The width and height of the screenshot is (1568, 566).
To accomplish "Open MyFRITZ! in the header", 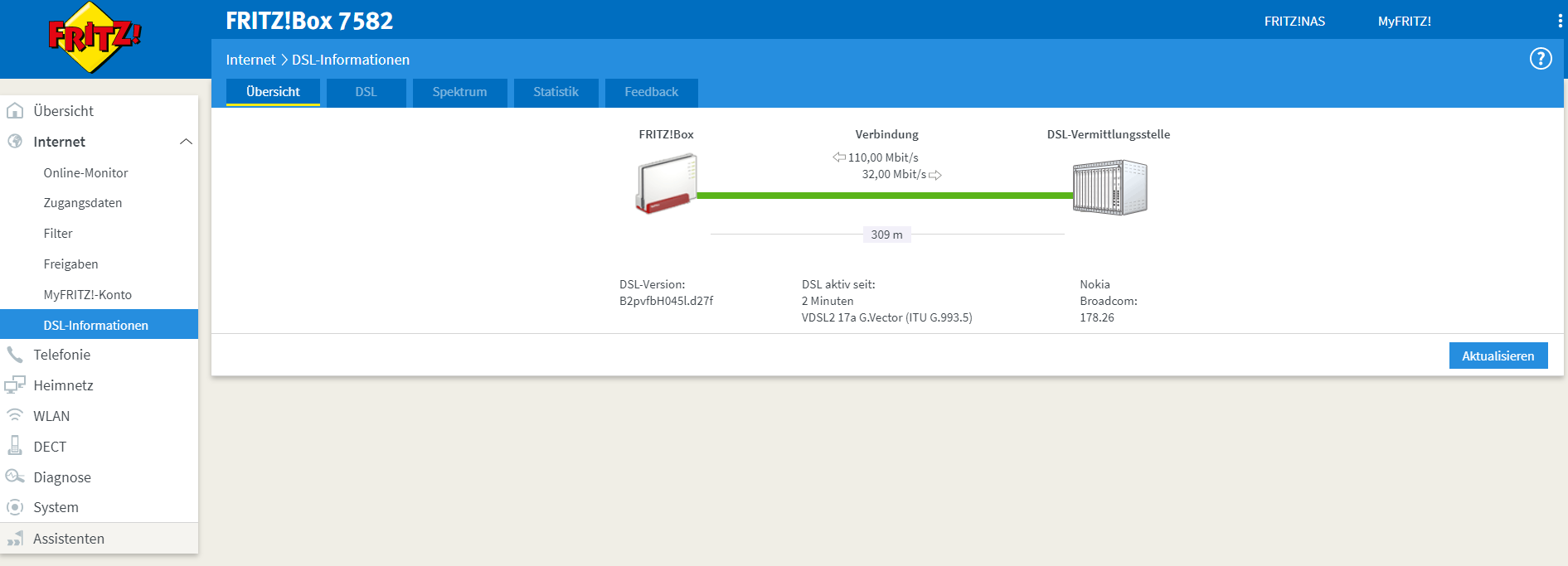I will click(1405, 22).
